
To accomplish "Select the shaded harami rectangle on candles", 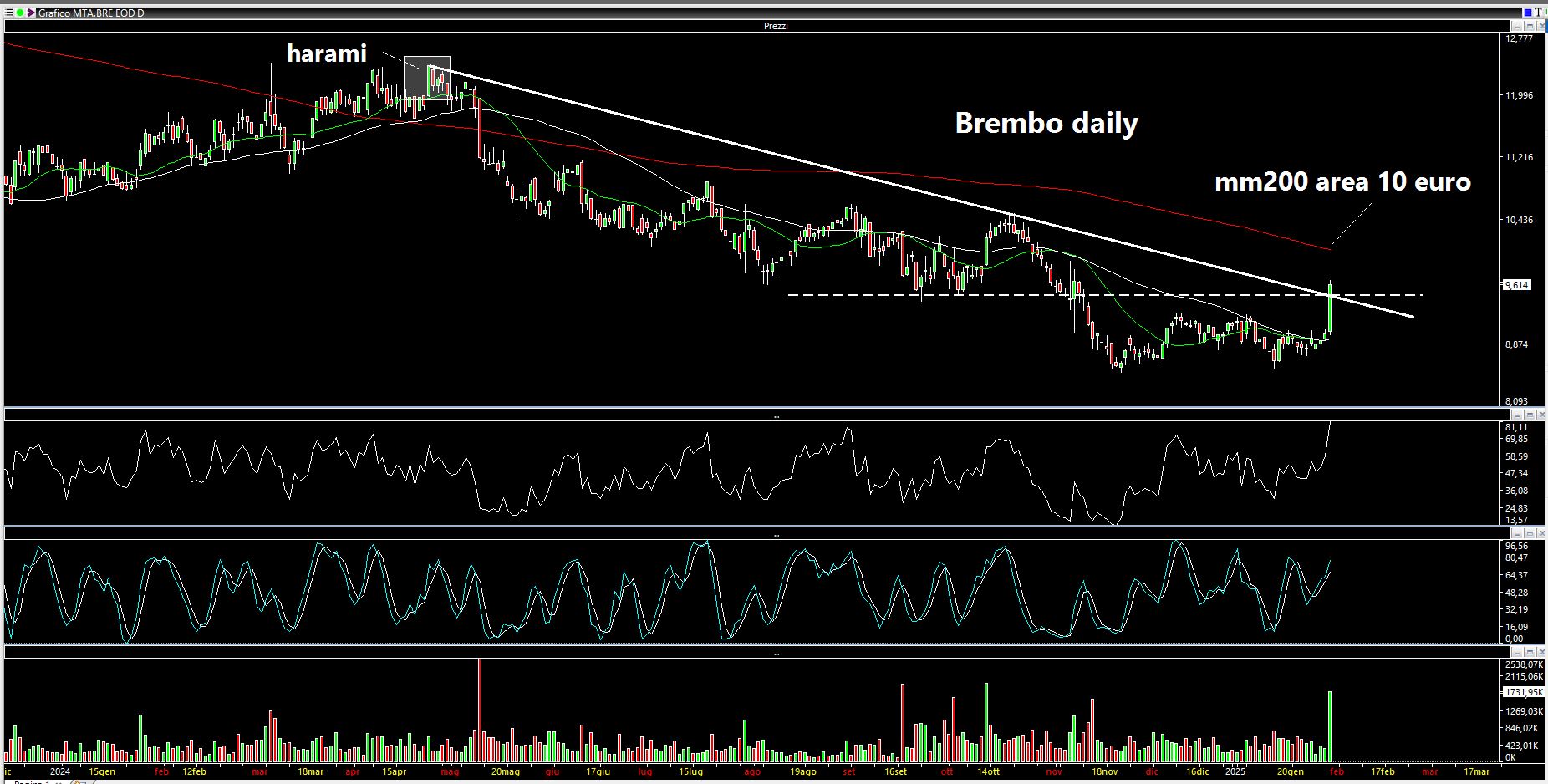I will [x=427, y=77].
